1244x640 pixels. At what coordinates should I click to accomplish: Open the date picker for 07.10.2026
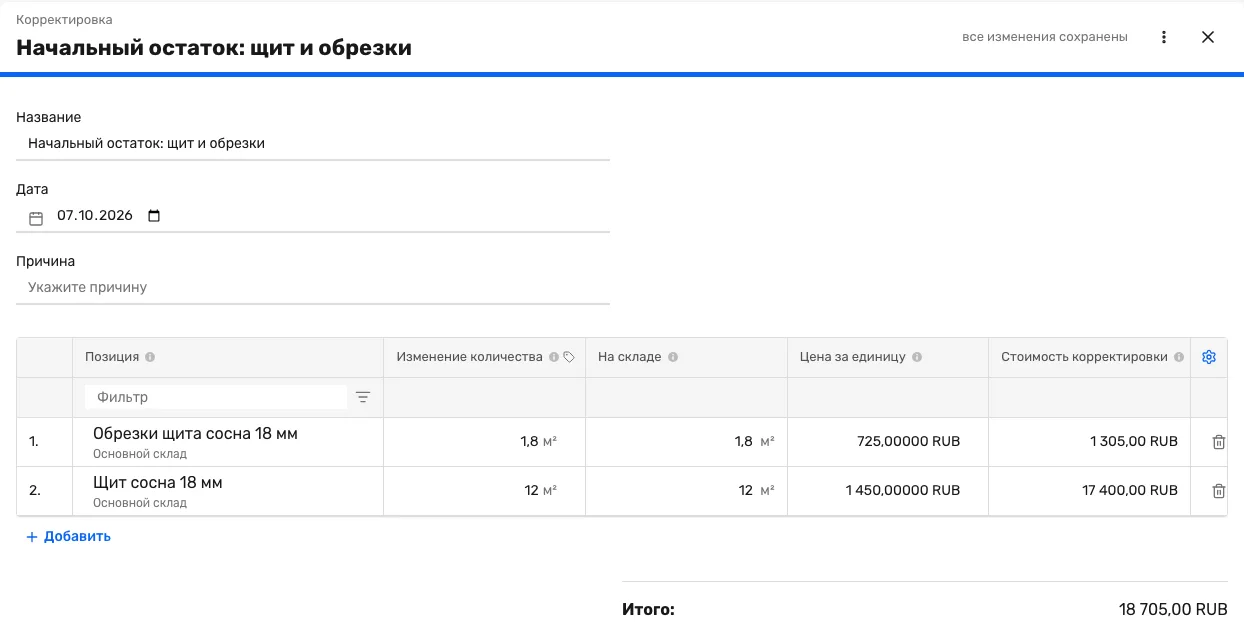click(154, 215)
